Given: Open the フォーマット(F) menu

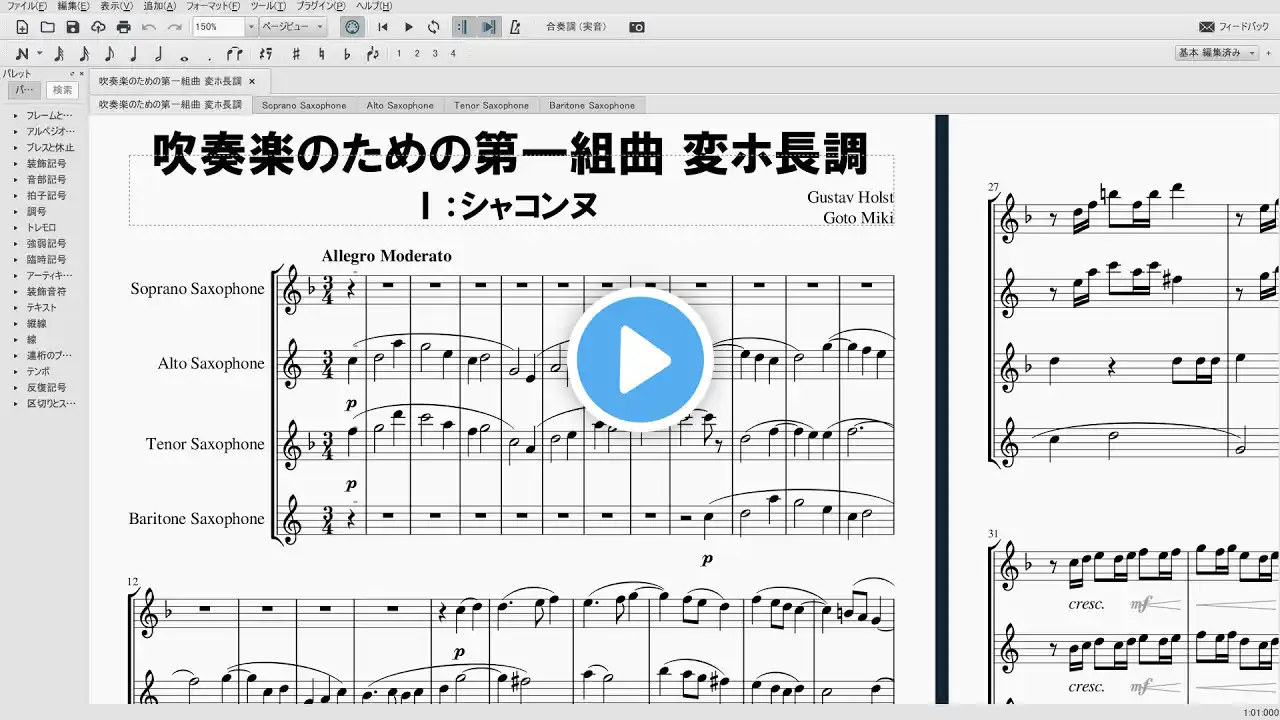Looking at the screenshot, I should (x=213, y=6).
